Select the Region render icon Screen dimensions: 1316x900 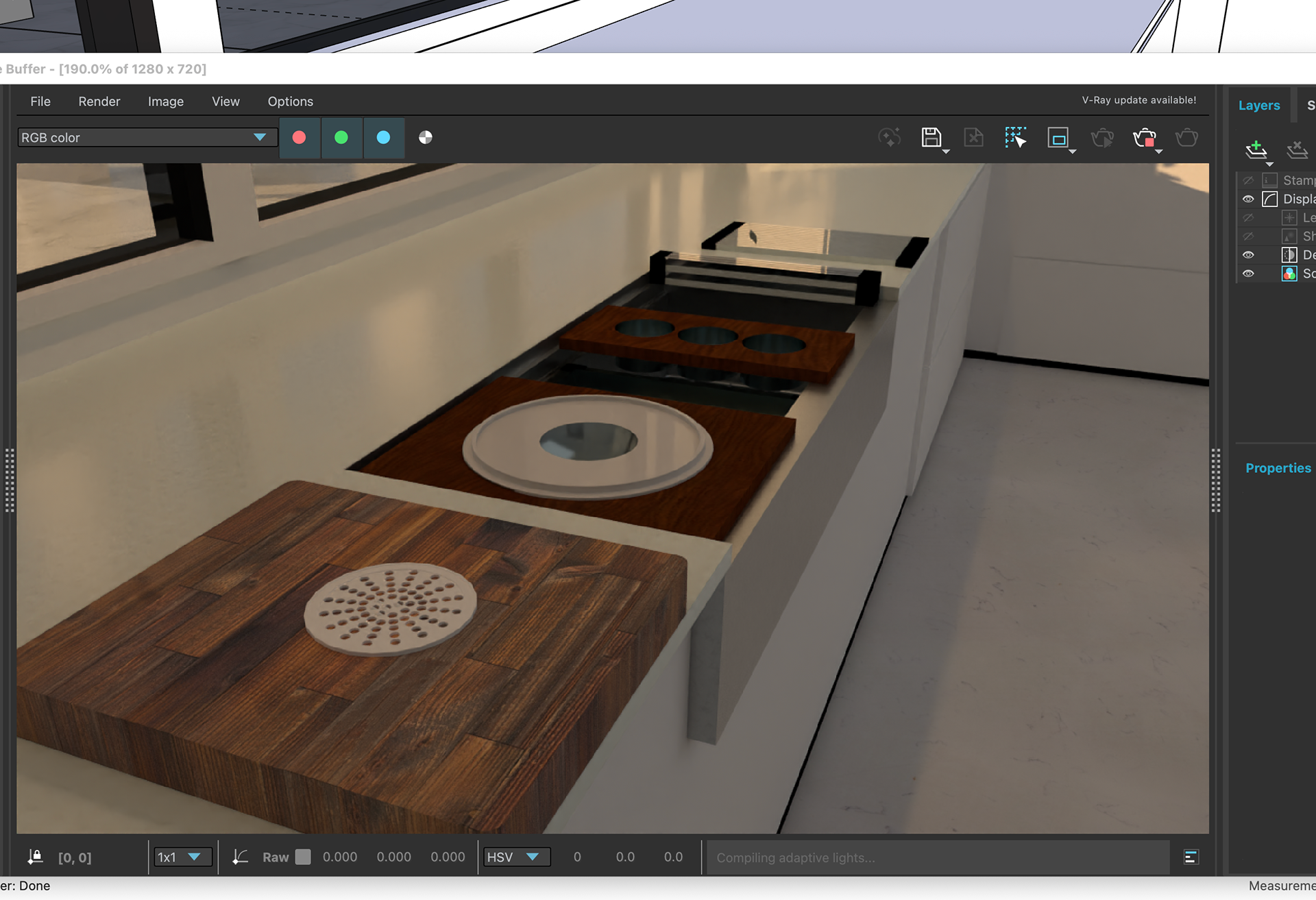click(1058, 138)
